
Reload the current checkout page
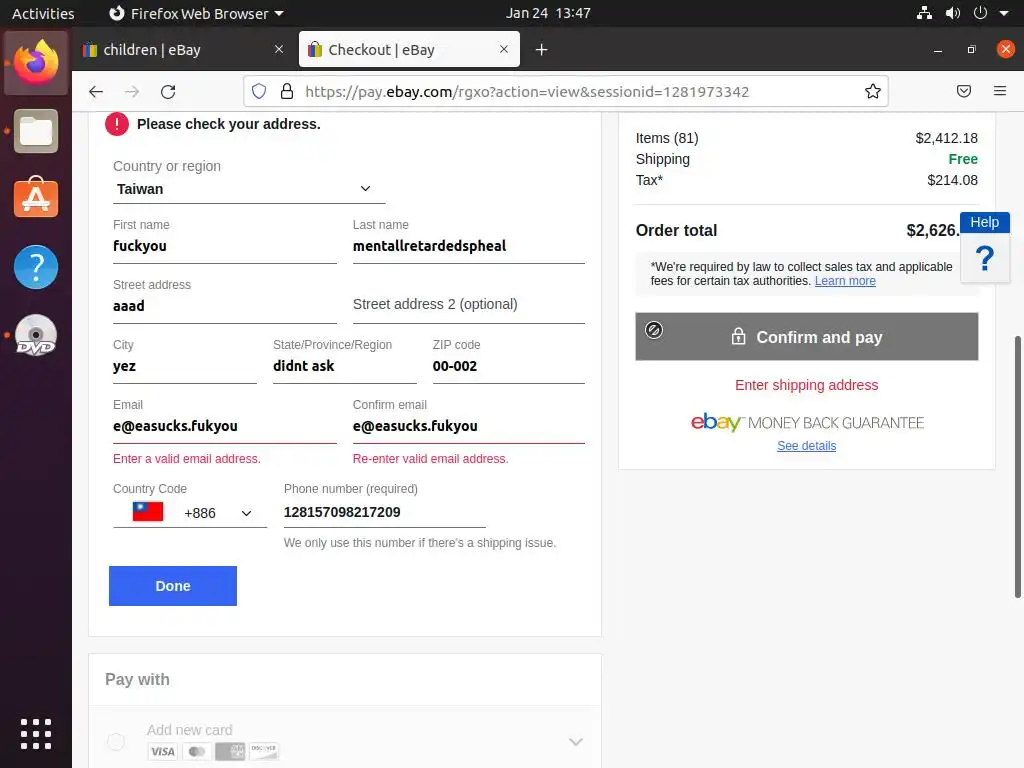[168, 91]
